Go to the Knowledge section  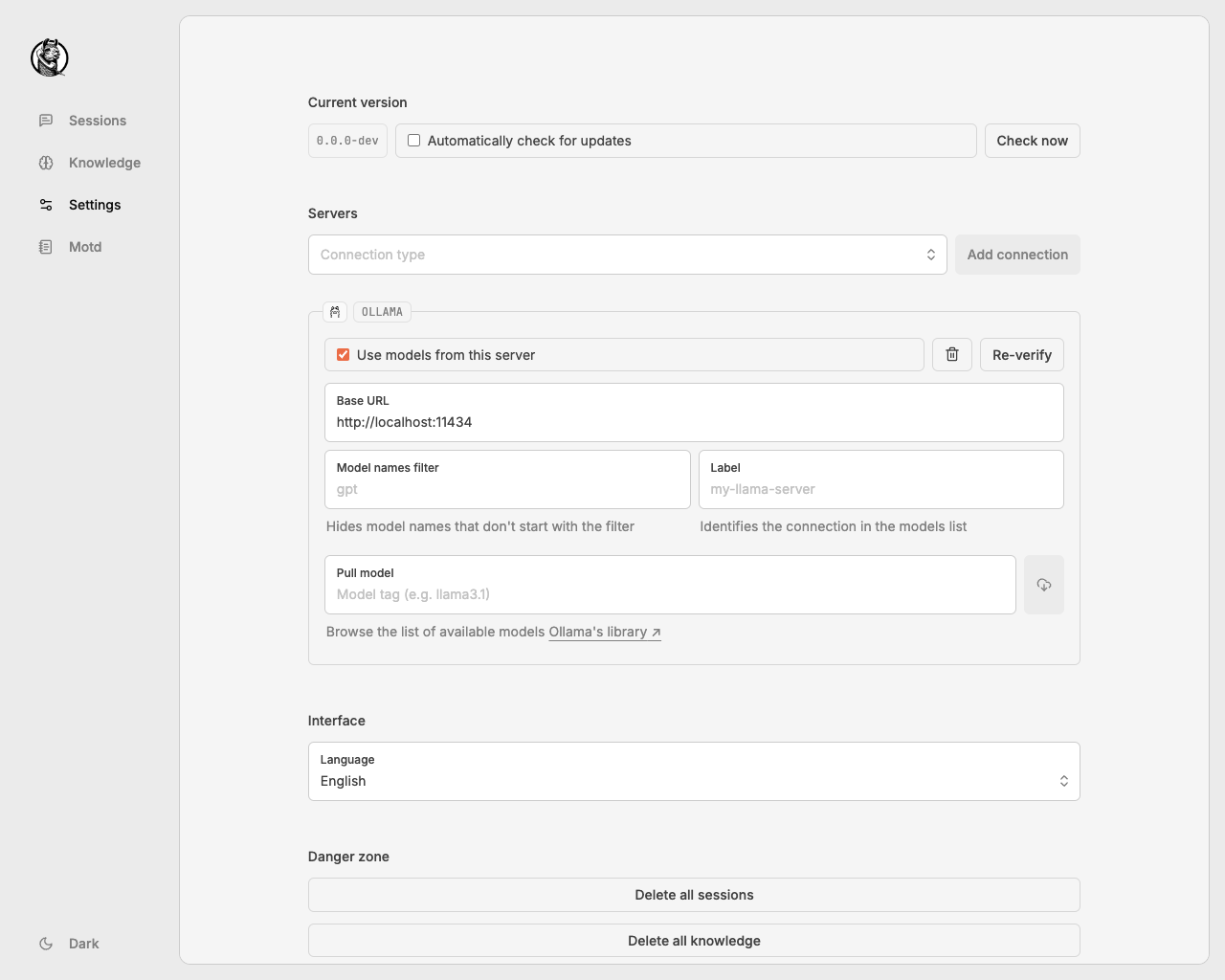coord(104,163)
